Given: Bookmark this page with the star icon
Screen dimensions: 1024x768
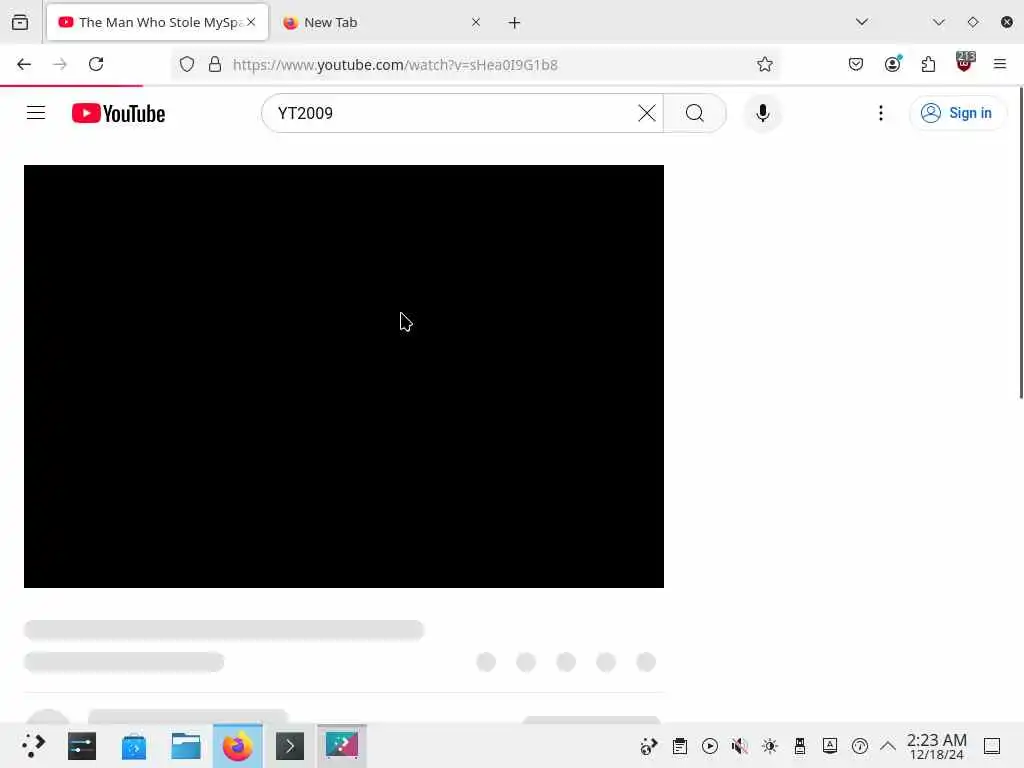Looking at the screenshot, I should pos(765,64).
